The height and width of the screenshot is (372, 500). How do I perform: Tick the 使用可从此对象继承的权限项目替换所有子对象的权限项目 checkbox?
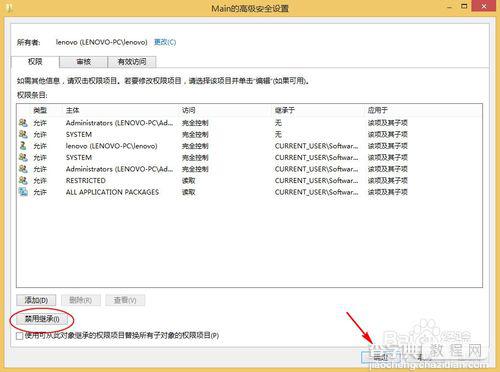[x=20, y=336]
